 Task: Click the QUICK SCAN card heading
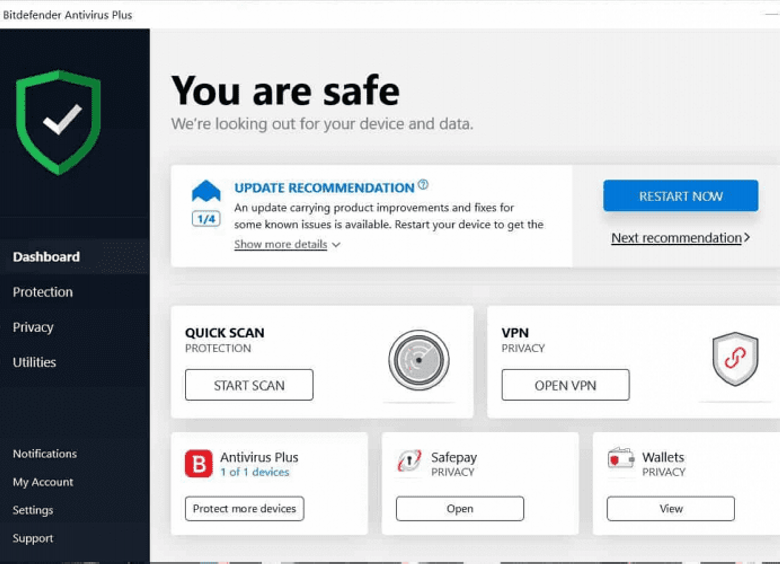pyautogui.click(x=224, y=333)
